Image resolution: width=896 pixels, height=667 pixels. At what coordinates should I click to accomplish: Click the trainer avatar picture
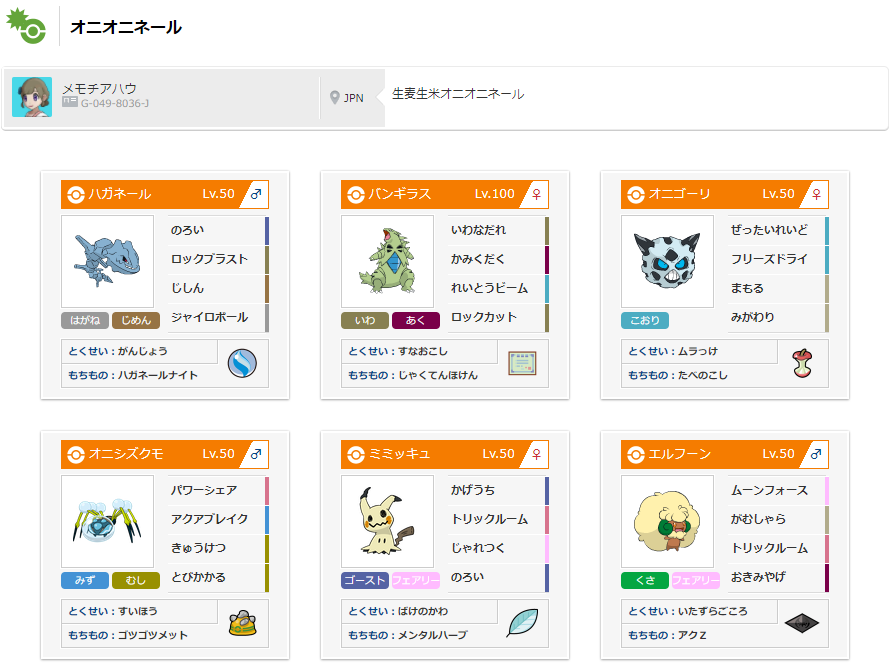point(32,97)
